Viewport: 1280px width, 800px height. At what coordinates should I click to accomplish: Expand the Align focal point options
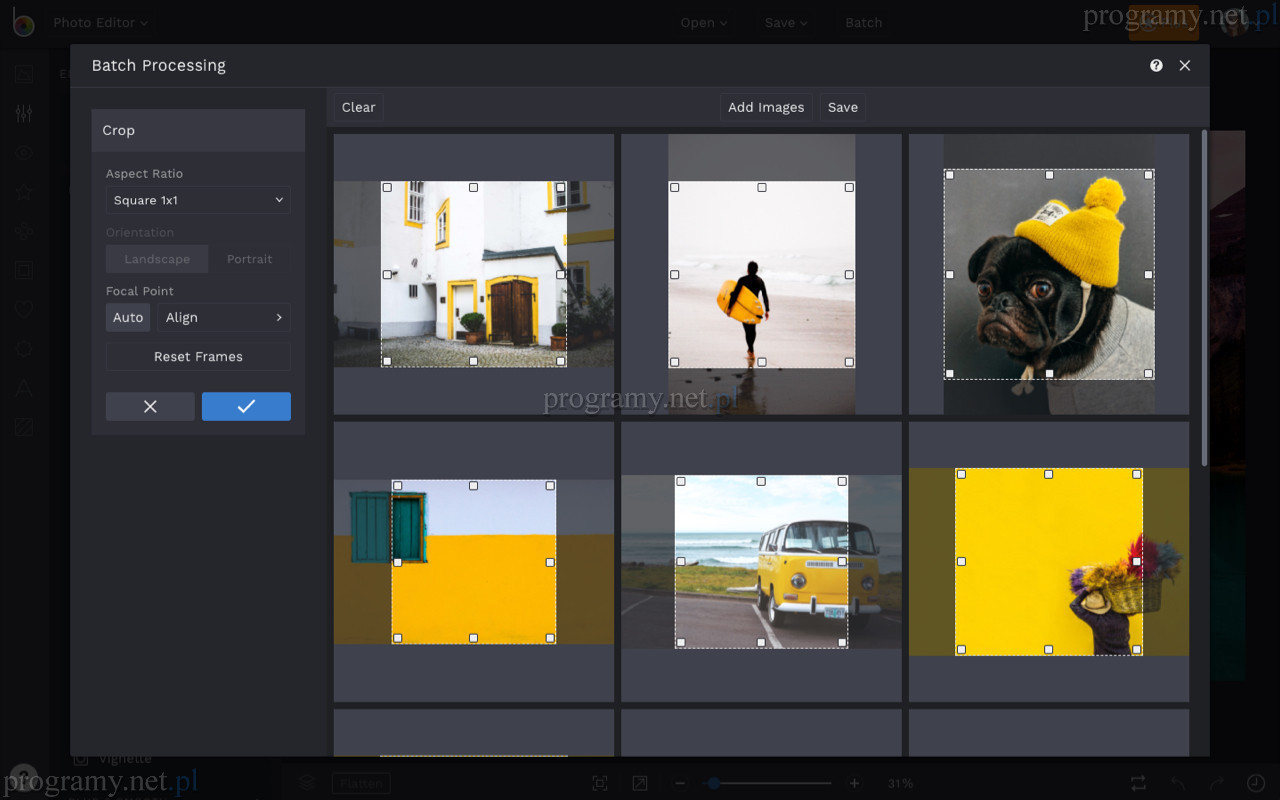click(224, 317)
